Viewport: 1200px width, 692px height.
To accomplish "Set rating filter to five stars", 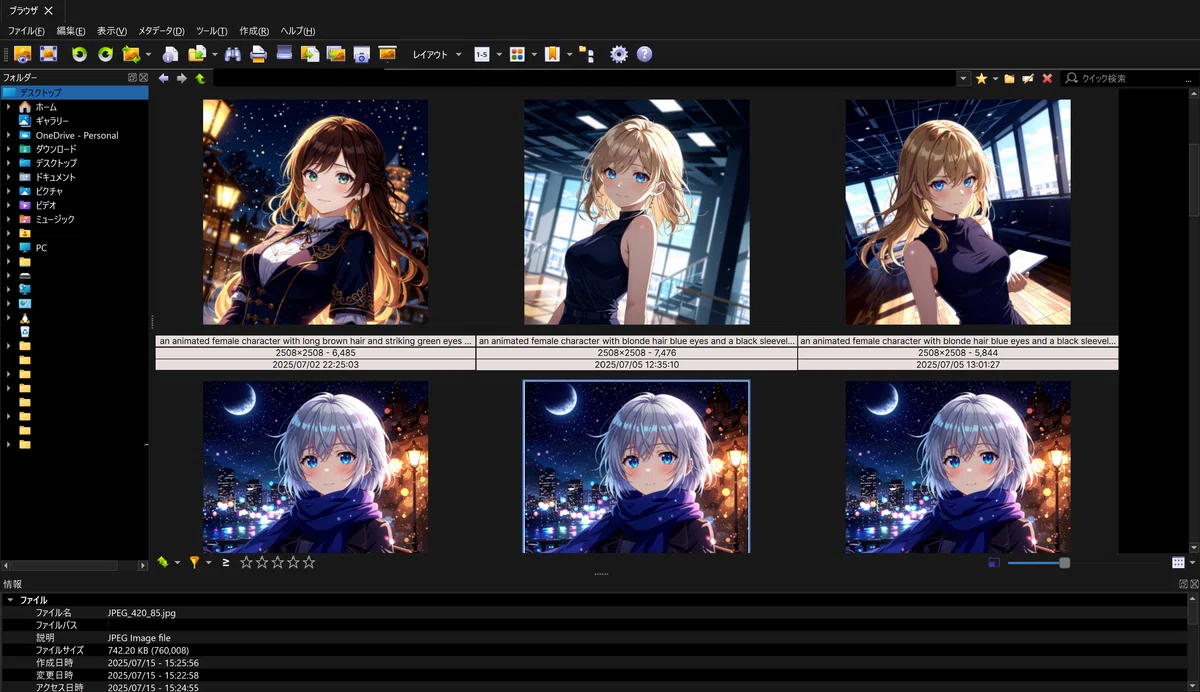I will 309,562.
